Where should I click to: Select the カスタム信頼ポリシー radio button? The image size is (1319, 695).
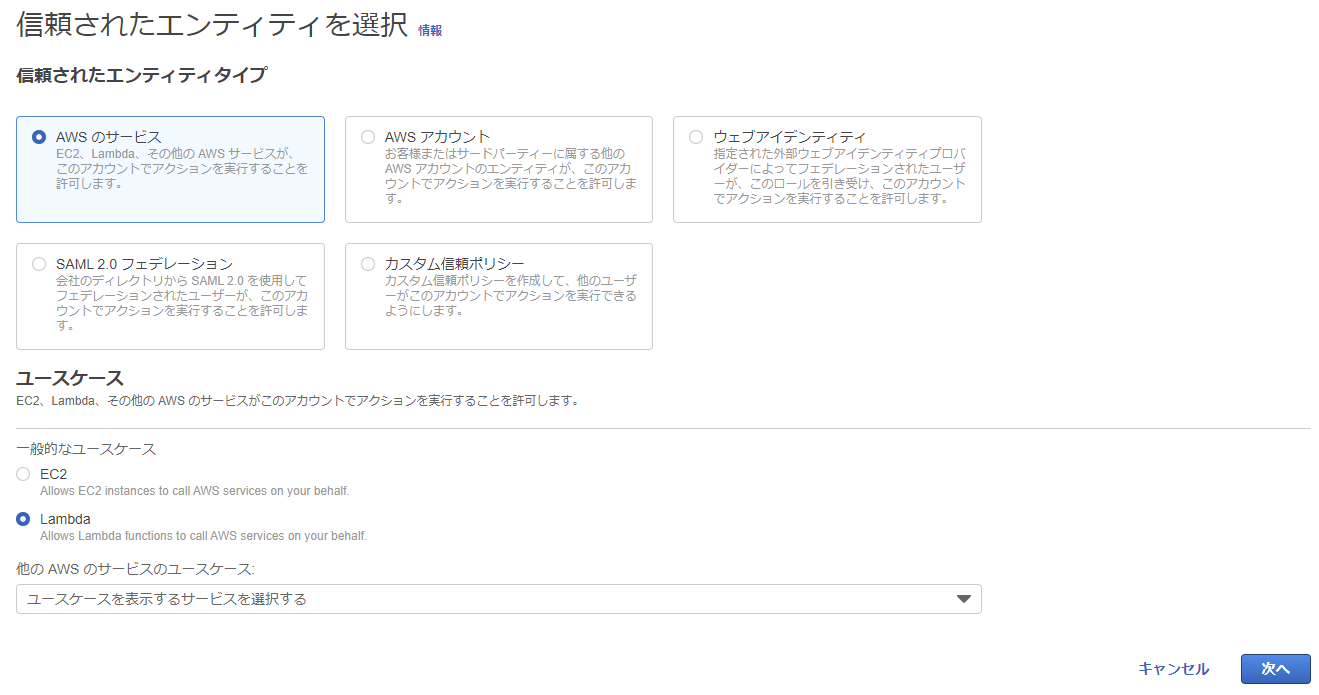(368, 264)
